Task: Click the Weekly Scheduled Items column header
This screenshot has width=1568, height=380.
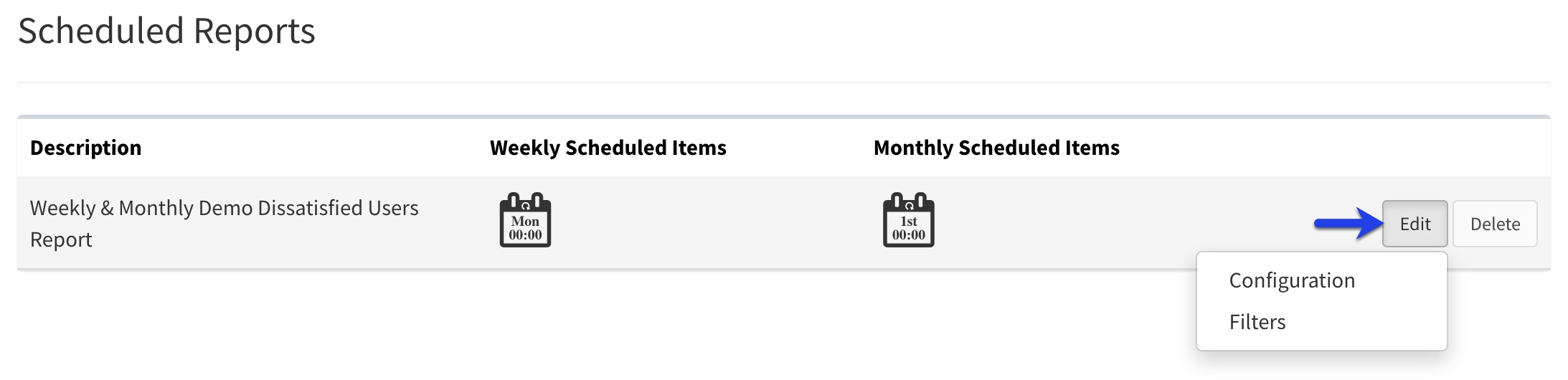Action: [x=608, y=148]
